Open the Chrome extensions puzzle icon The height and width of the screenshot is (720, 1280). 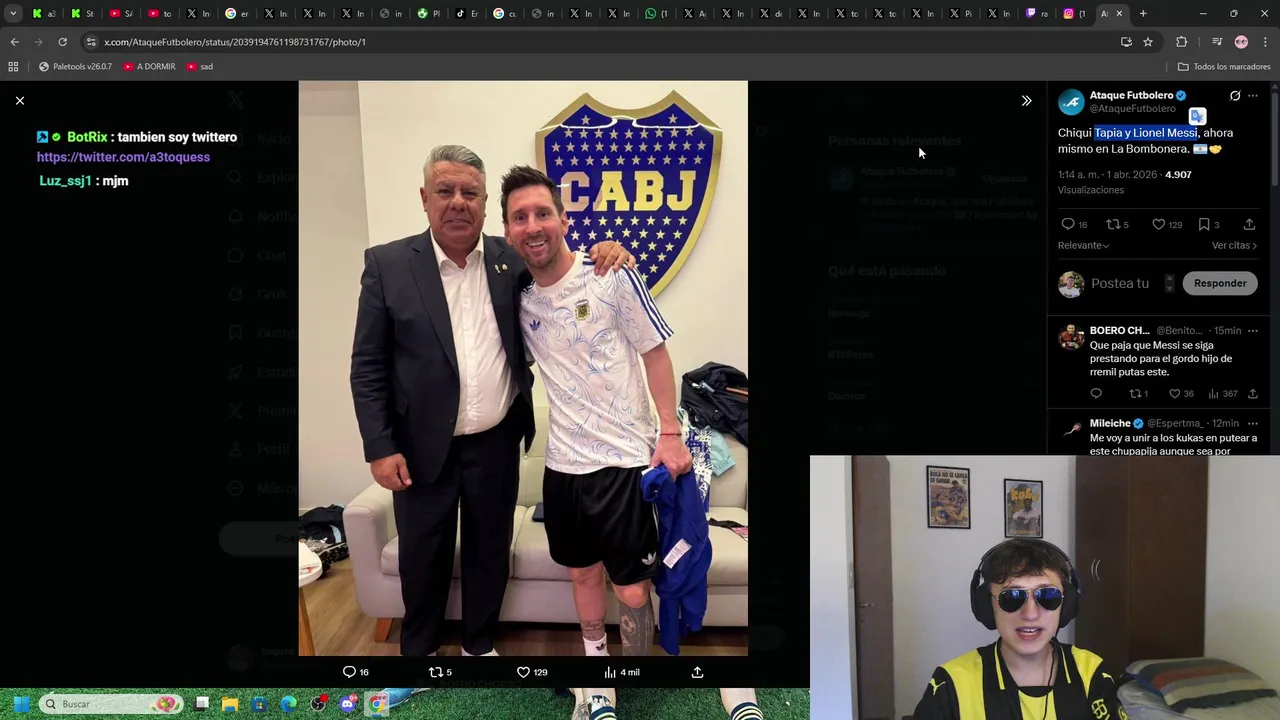(x=1181, y=42)
